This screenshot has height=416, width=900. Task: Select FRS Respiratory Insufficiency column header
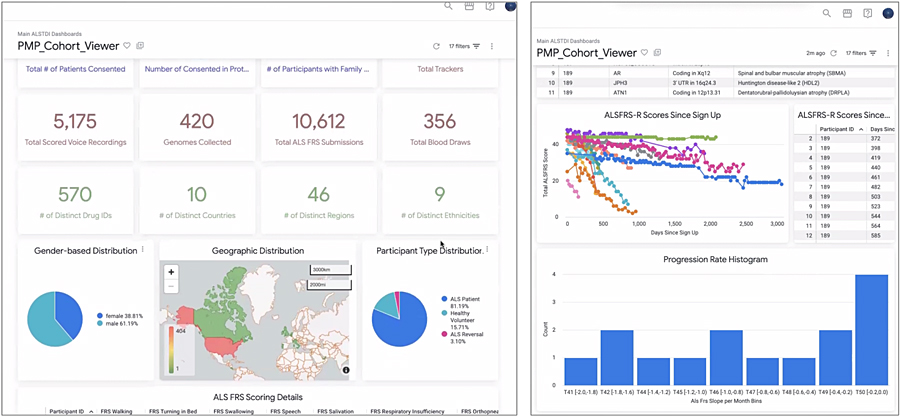click(407, 411)
